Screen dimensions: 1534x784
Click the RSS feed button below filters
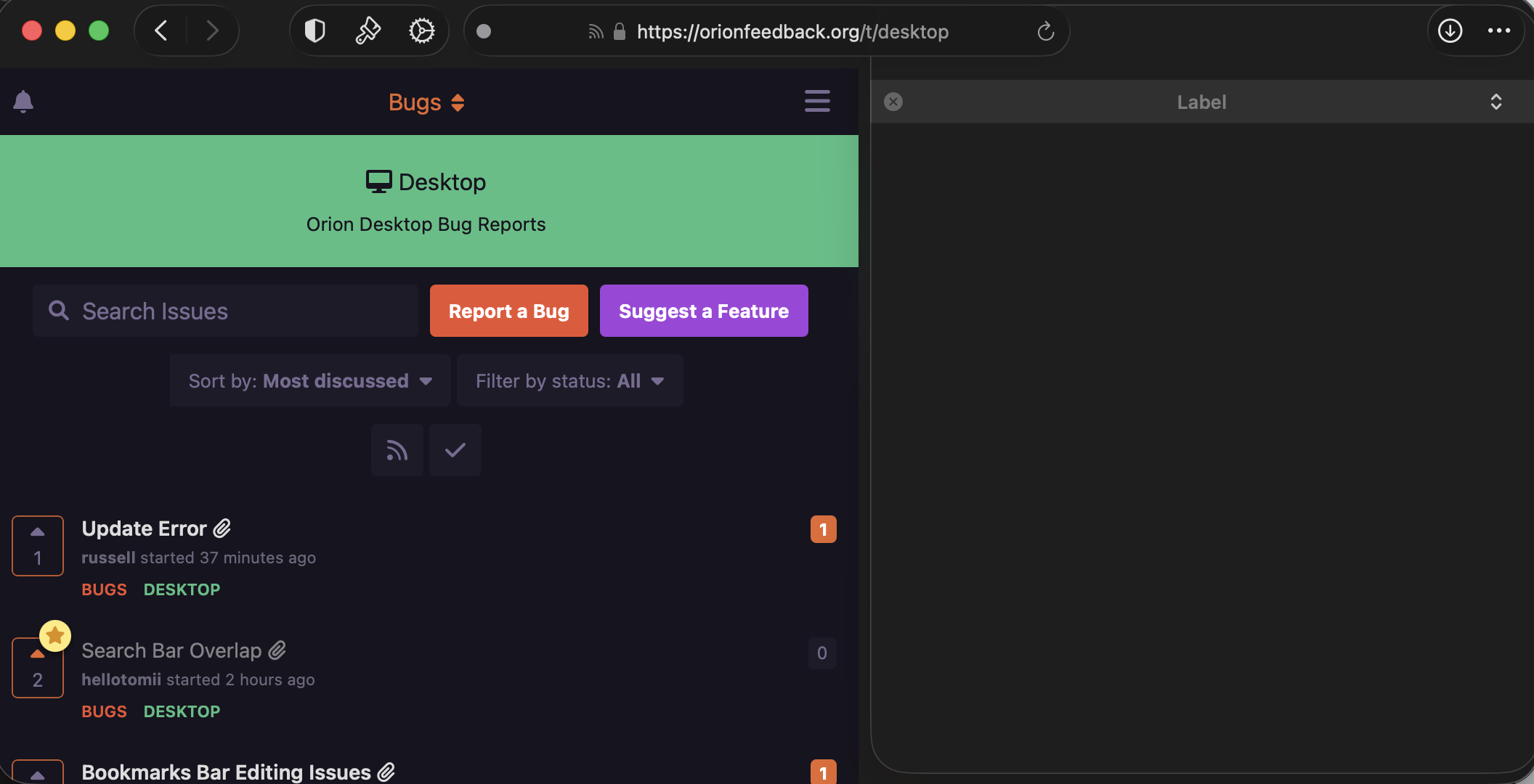click(x=397, y=450)
